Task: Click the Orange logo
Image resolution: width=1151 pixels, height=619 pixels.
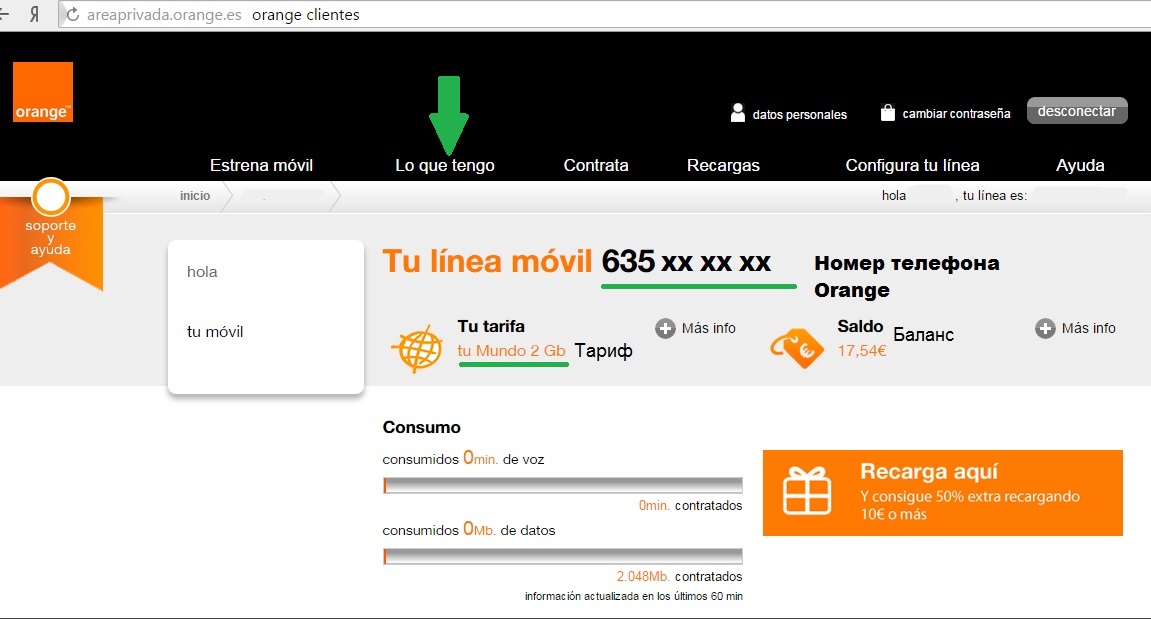Action: (x=43, y=92)
